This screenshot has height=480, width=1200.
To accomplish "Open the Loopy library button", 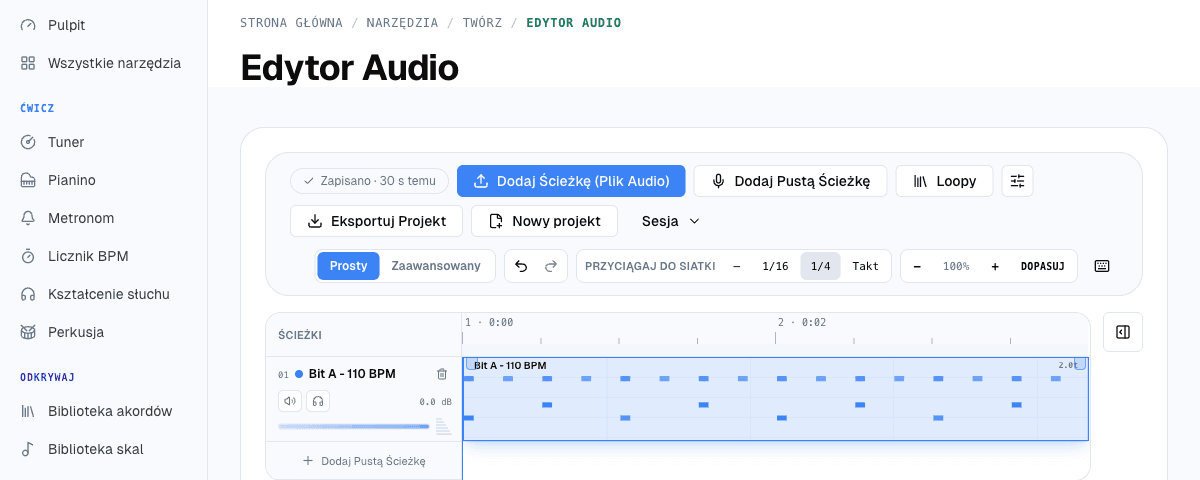I will click(x=944, y=181).
